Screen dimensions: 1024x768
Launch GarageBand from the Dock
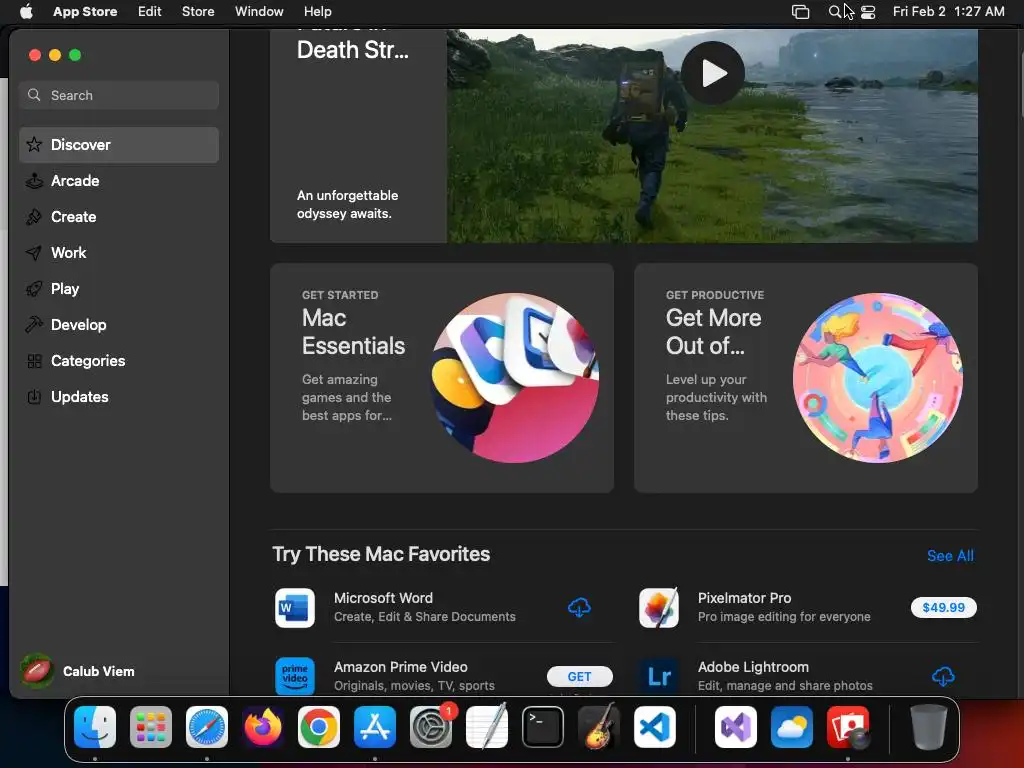(599, 727)
